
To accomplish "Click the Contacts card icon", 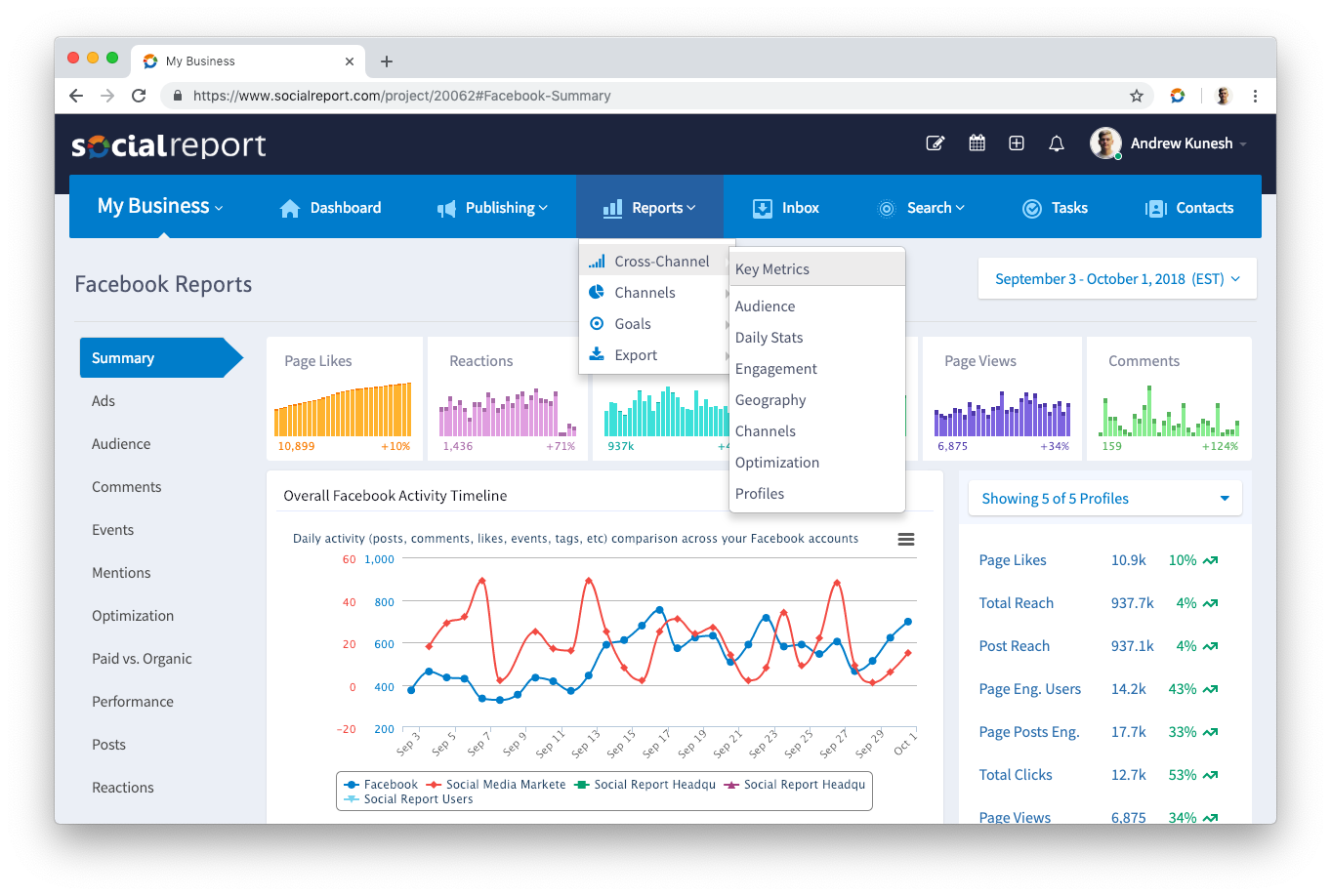I will tap(1156, 208).
